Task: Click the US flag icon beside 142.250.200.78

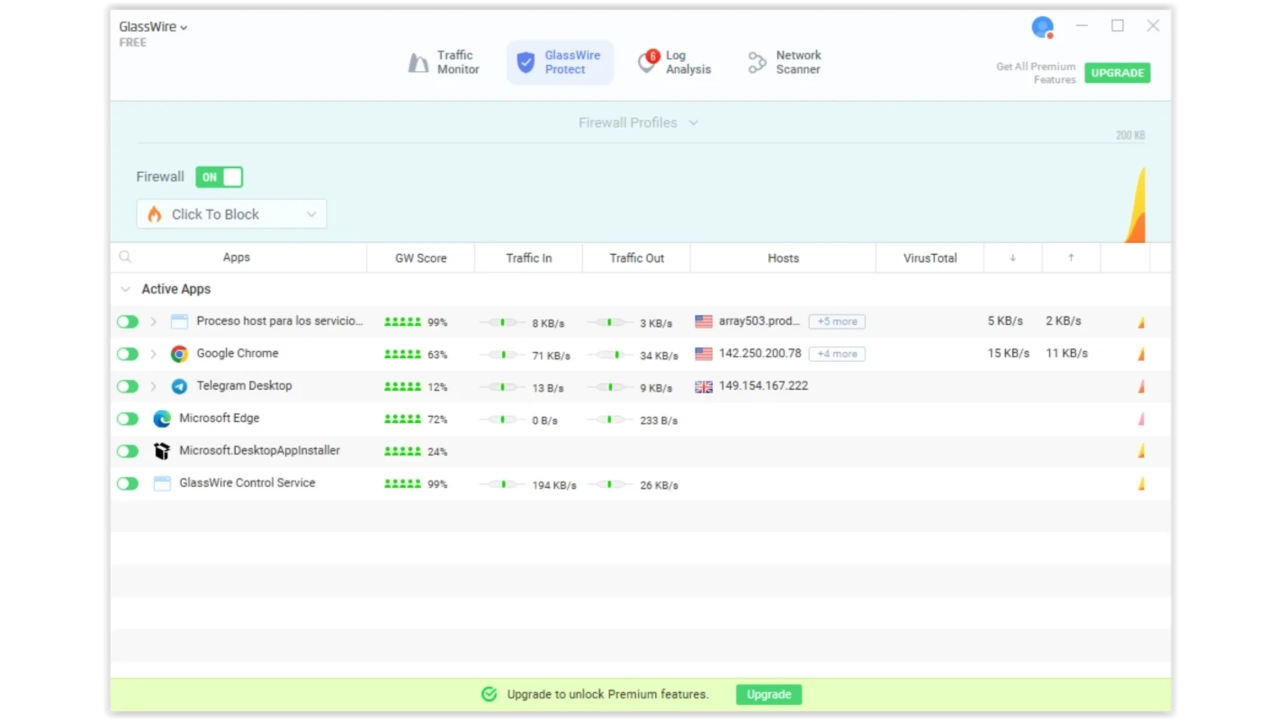Action: pos(704,354)
